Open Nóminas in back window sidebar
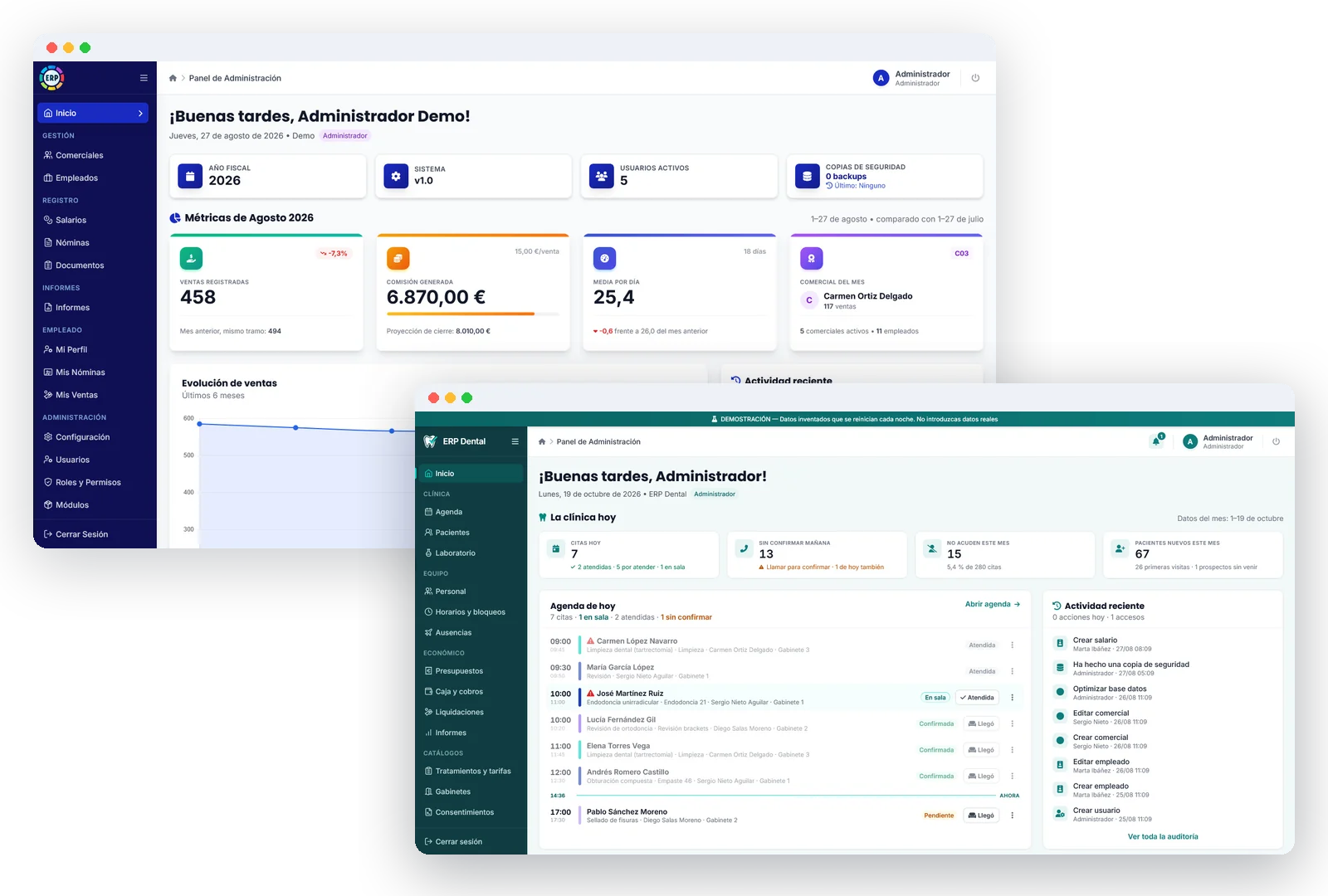The height and width of the screenshot is (896, 1328). pos(93,242)
